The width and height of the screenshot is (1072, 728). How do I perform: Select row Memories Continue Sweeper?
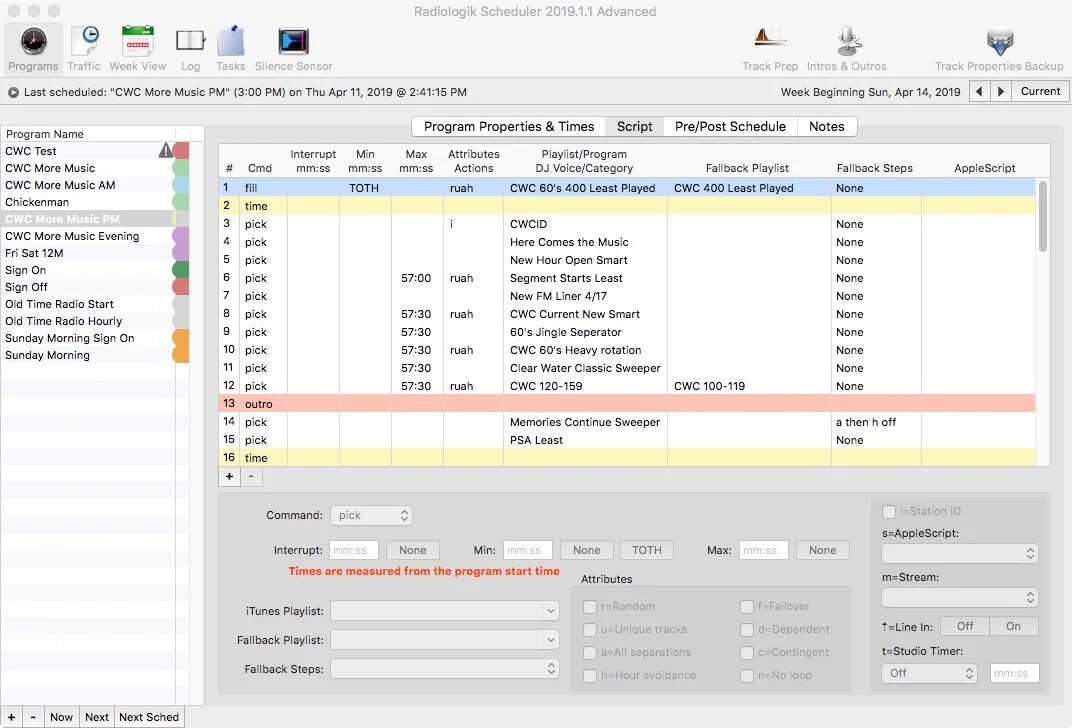click(x=627, y=422)
